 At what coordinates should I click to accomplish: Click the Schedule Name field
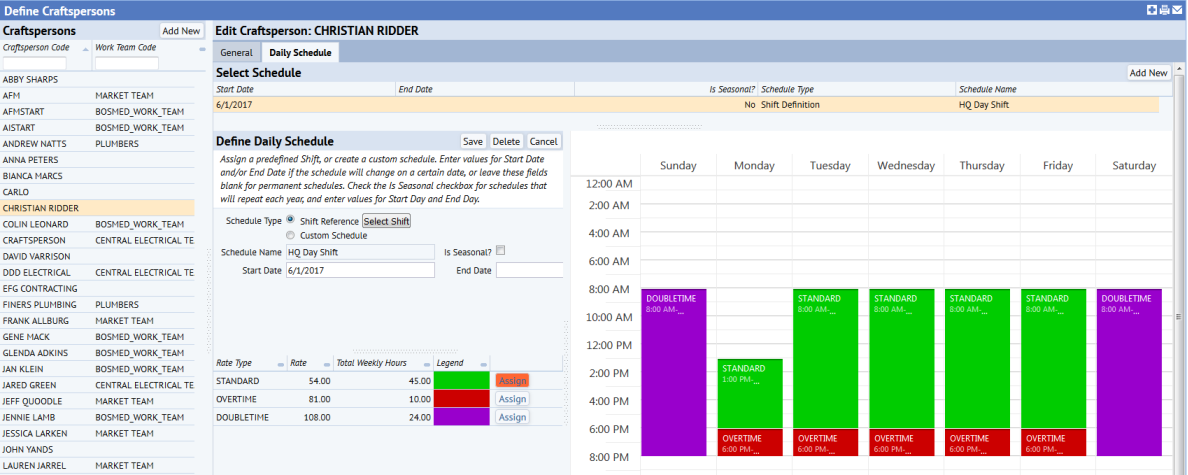tap(360, 252)
